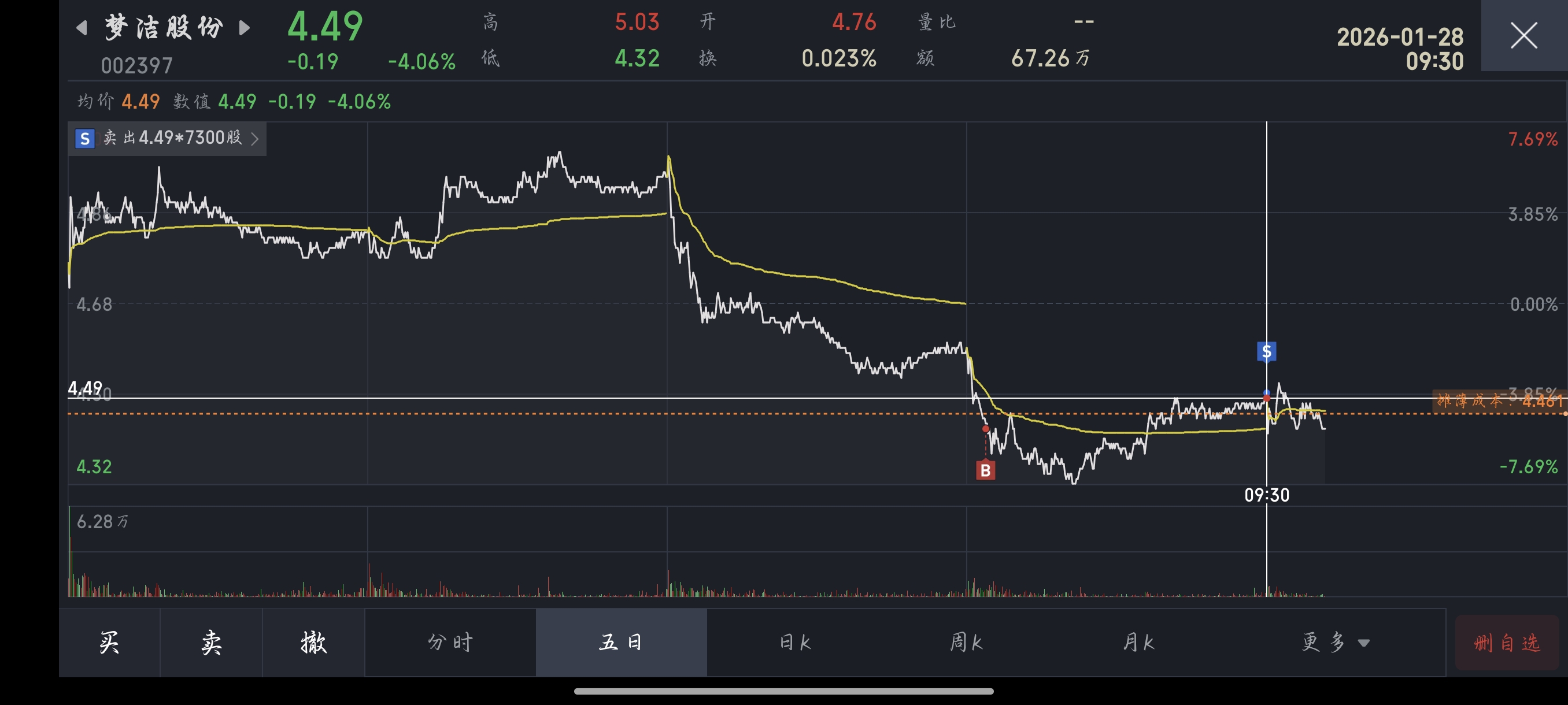Close the chart view with X
Image resolution: width=1568 pixels, height=705 pixels.
pyautogui.click(x=1523, y=35)
